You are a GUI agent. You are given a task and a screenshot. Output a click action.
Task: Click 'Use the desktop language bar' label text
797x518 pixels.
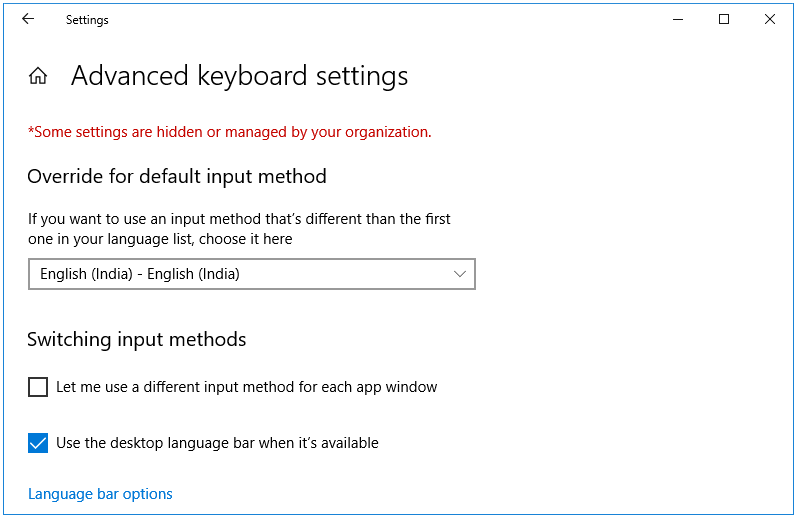[217, 443]
